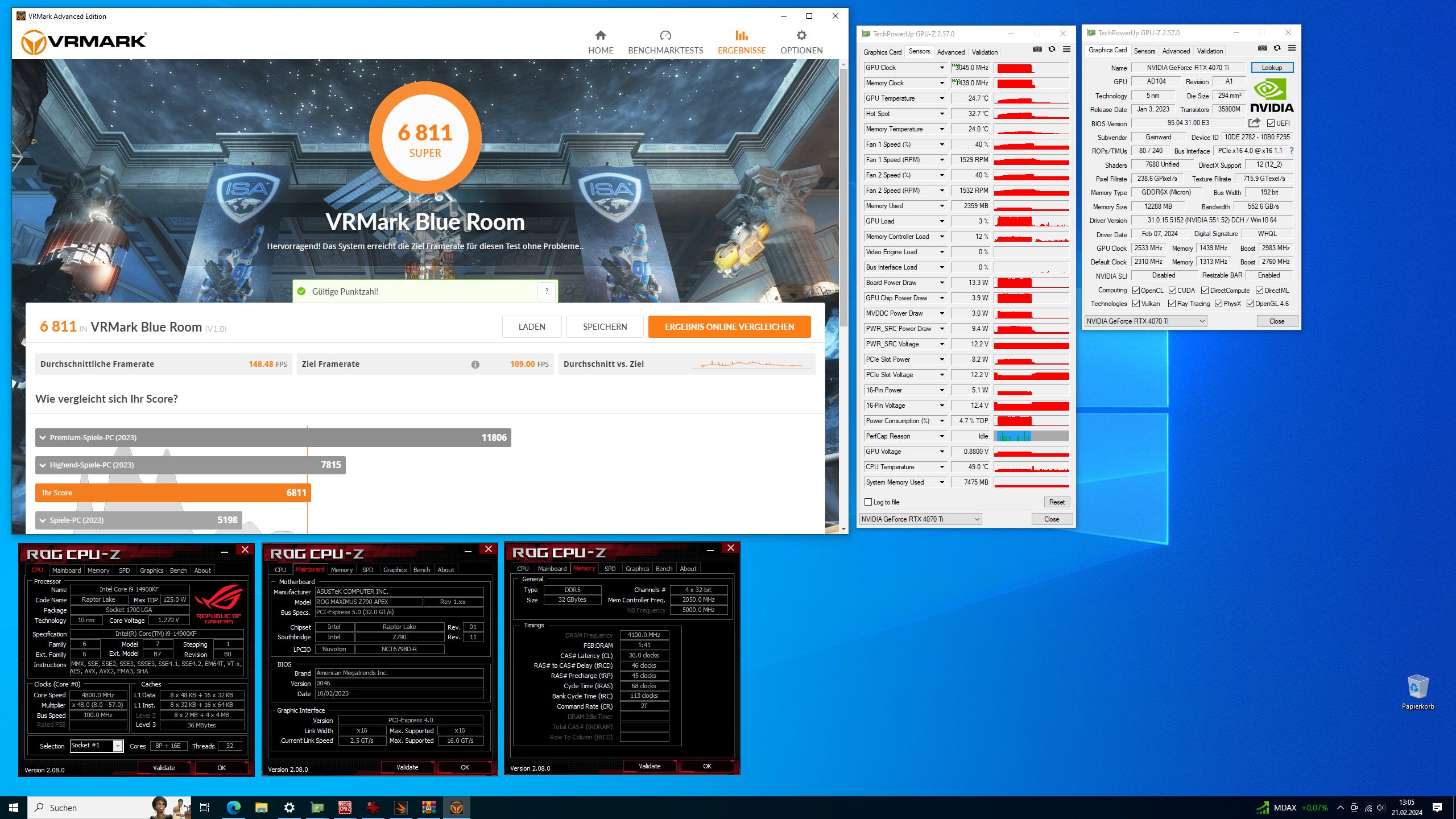Open the VRMark HOME page icon

tap(601, 35)
